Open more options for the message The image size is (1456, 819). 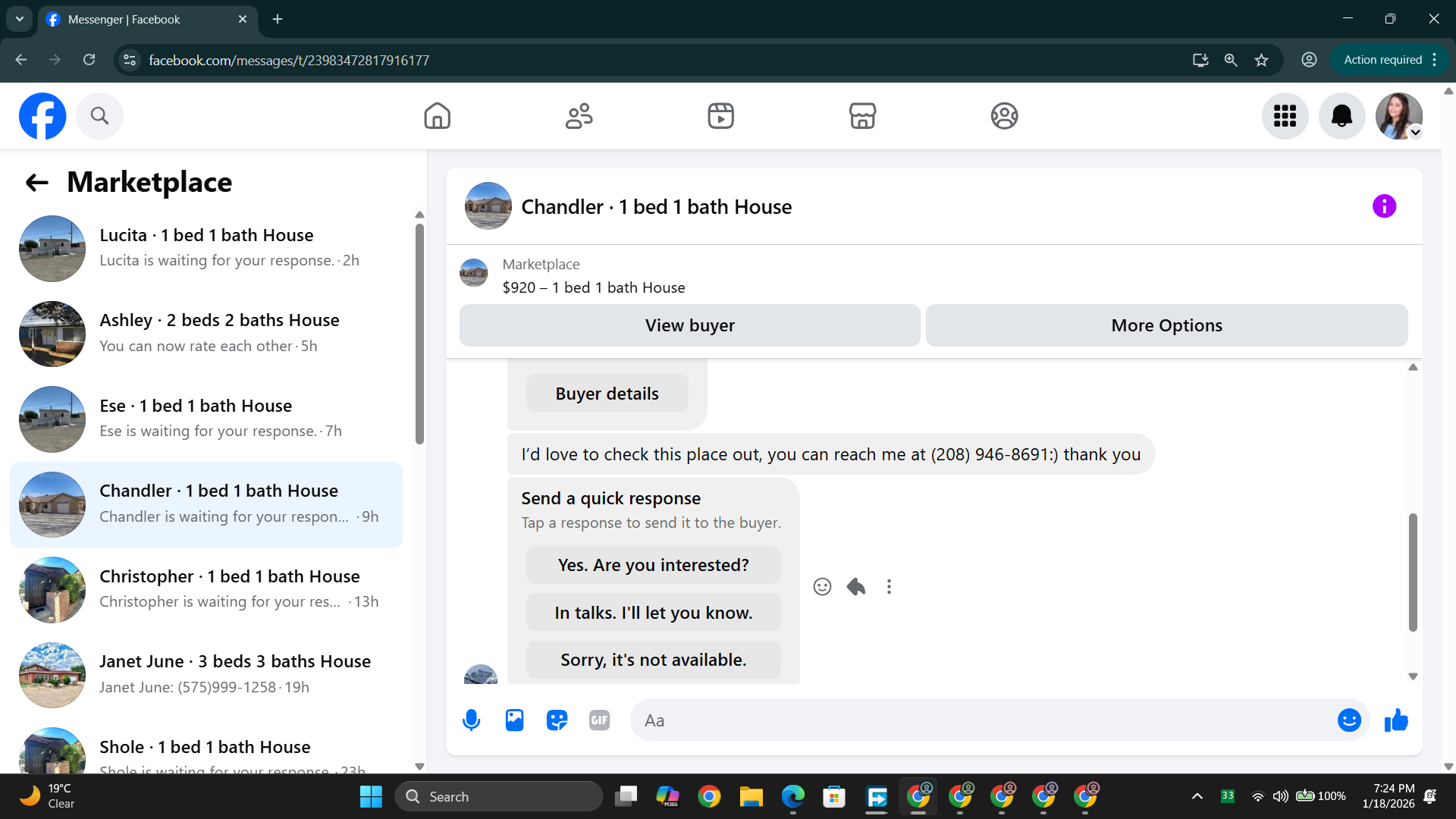click(889, 587)
